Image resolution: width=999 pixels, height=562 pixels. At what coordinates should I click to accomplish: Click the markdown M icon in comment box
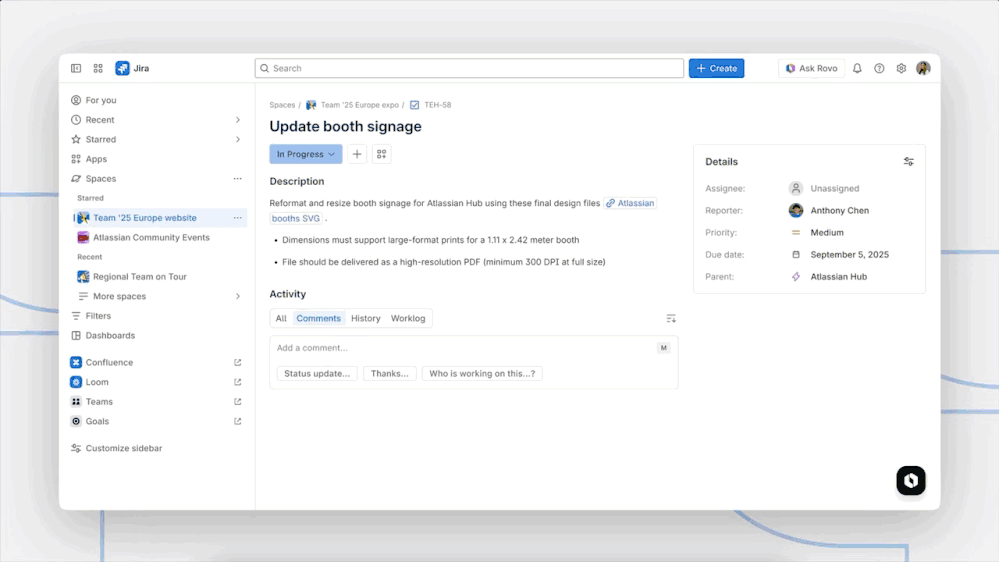pyautogui.click(x=663, y=348)
